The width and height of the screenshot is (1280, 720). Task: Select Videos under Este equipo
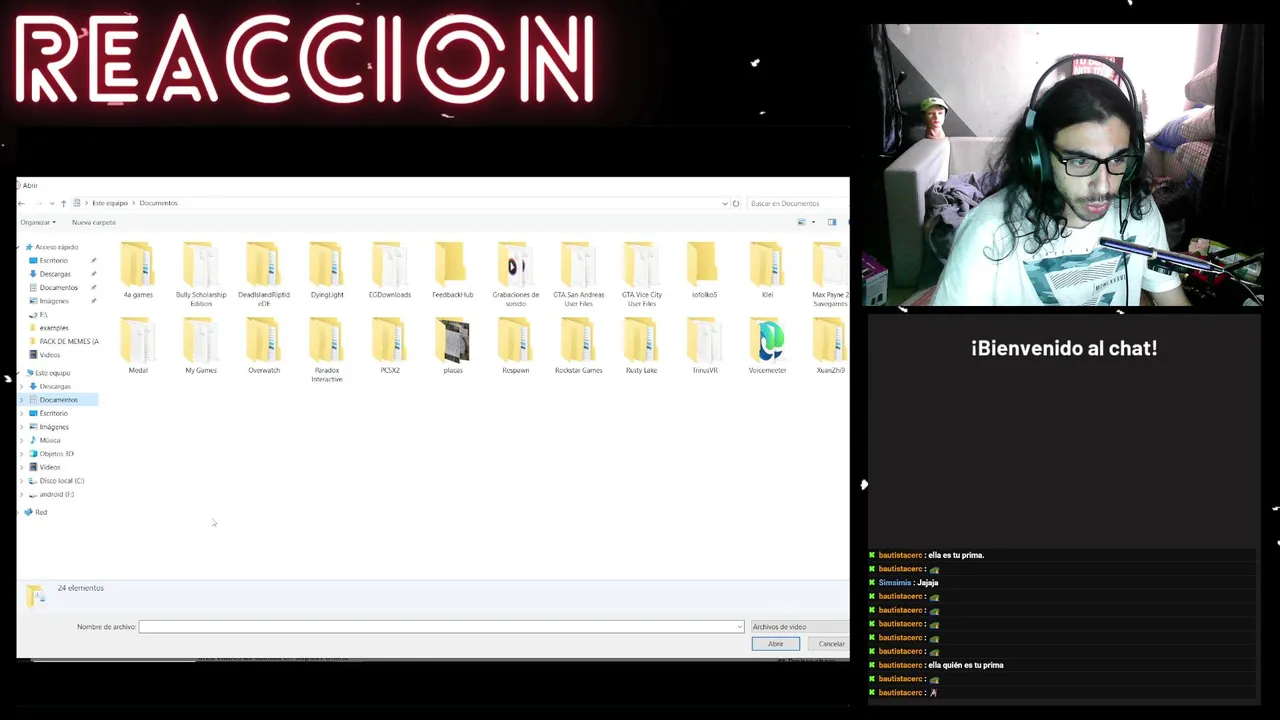(49, 467)
